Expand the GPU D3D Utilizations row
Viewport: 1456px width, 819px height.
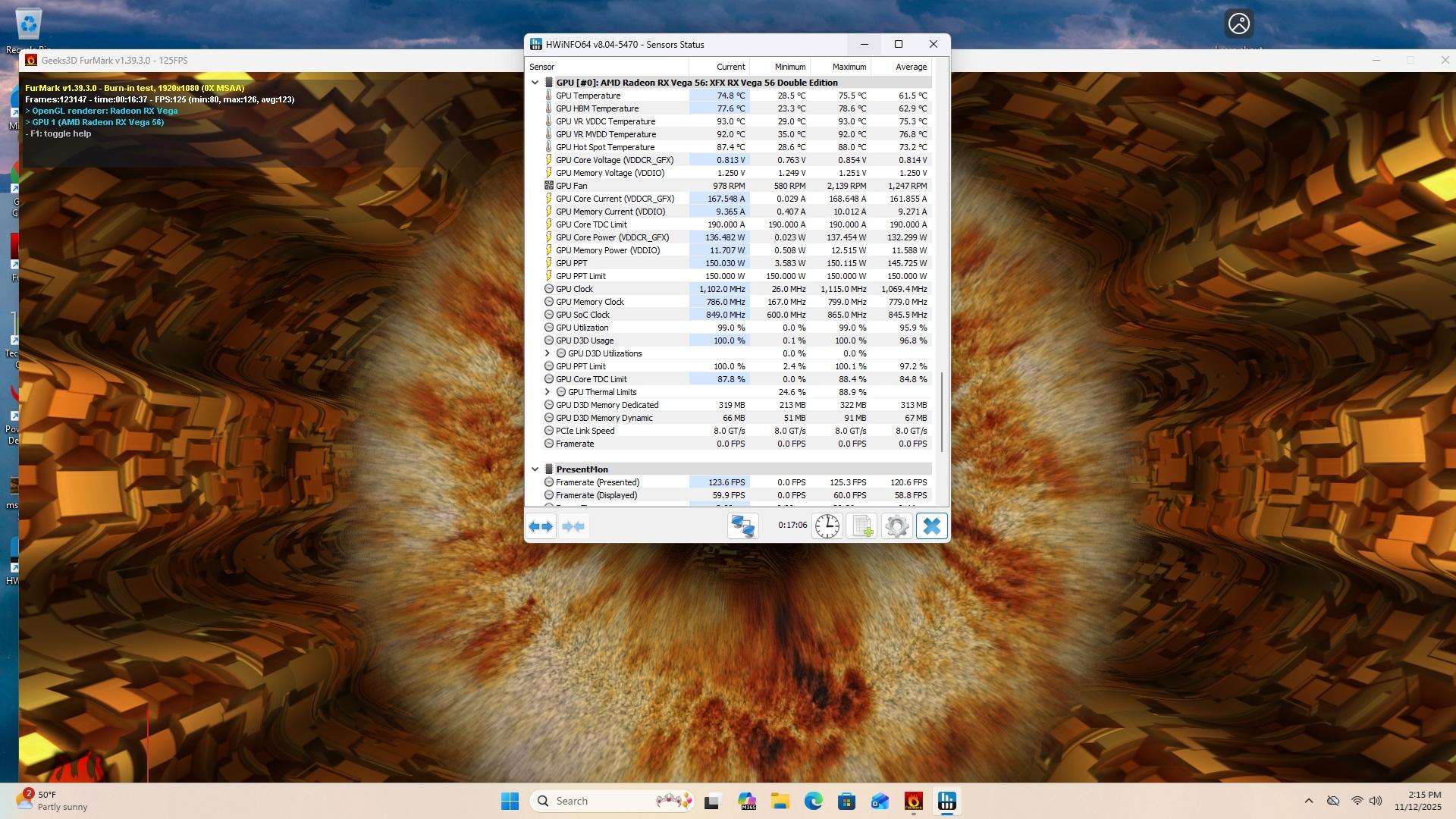(x=548, y=353)
